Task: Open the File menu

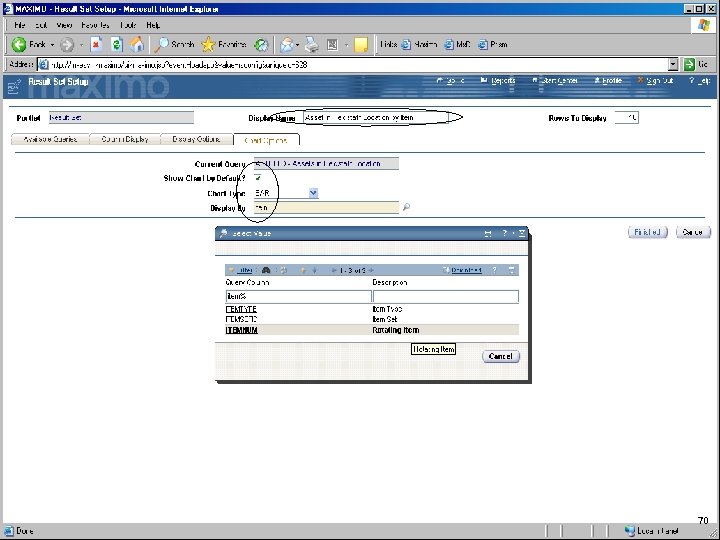Action: point(19,25)
